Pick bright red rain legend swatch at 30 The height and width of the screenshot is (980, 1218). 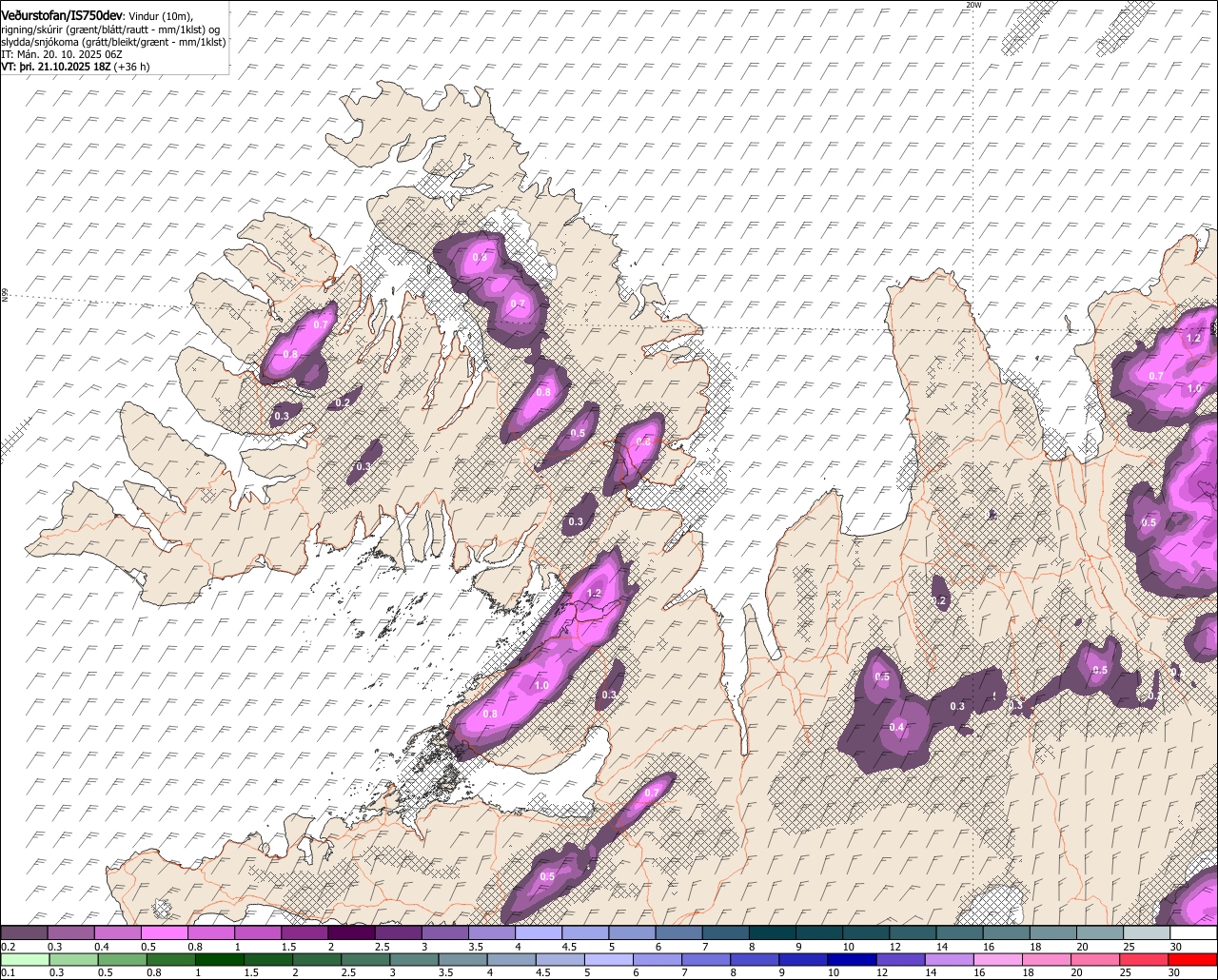pyautogui.click(x=1193, y=959)
